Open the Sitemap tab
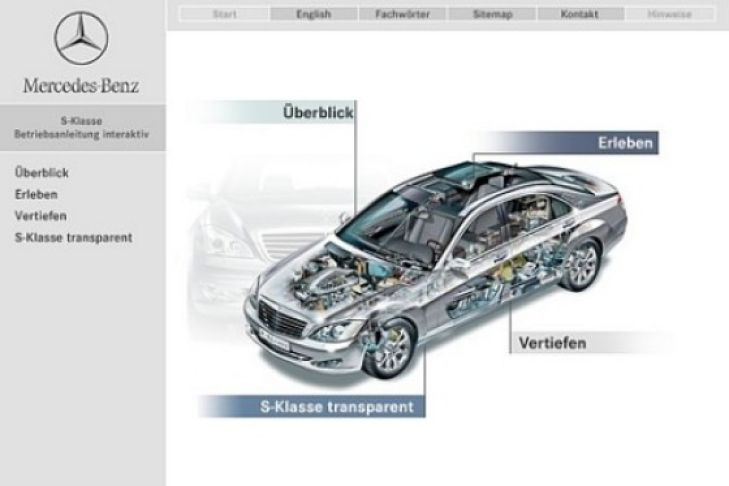 point(492,14)
